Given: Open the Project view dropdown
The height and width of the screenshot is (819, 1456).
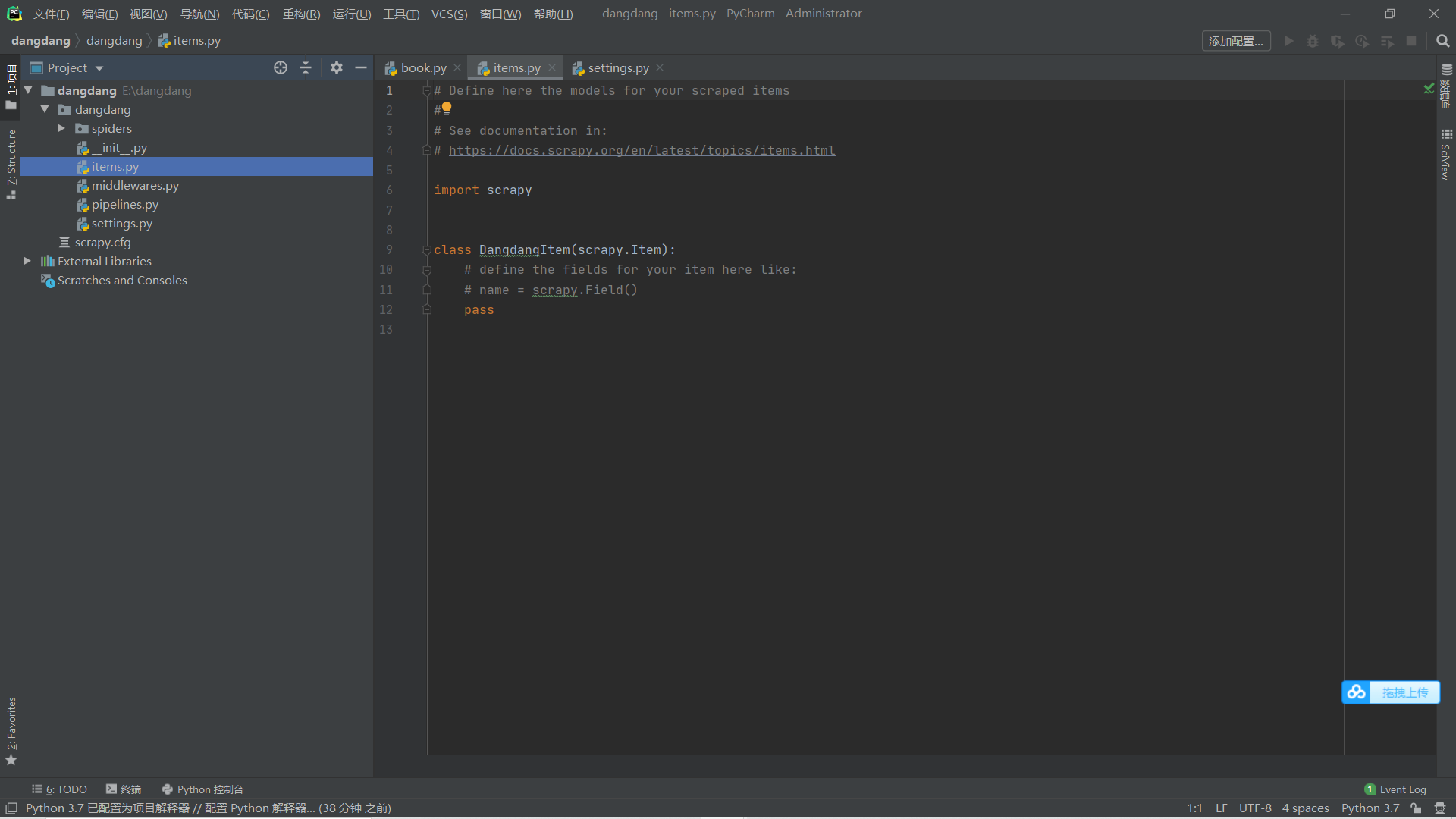Looking at the screenshot, I should pyautogui.click(x=99, y=68).
